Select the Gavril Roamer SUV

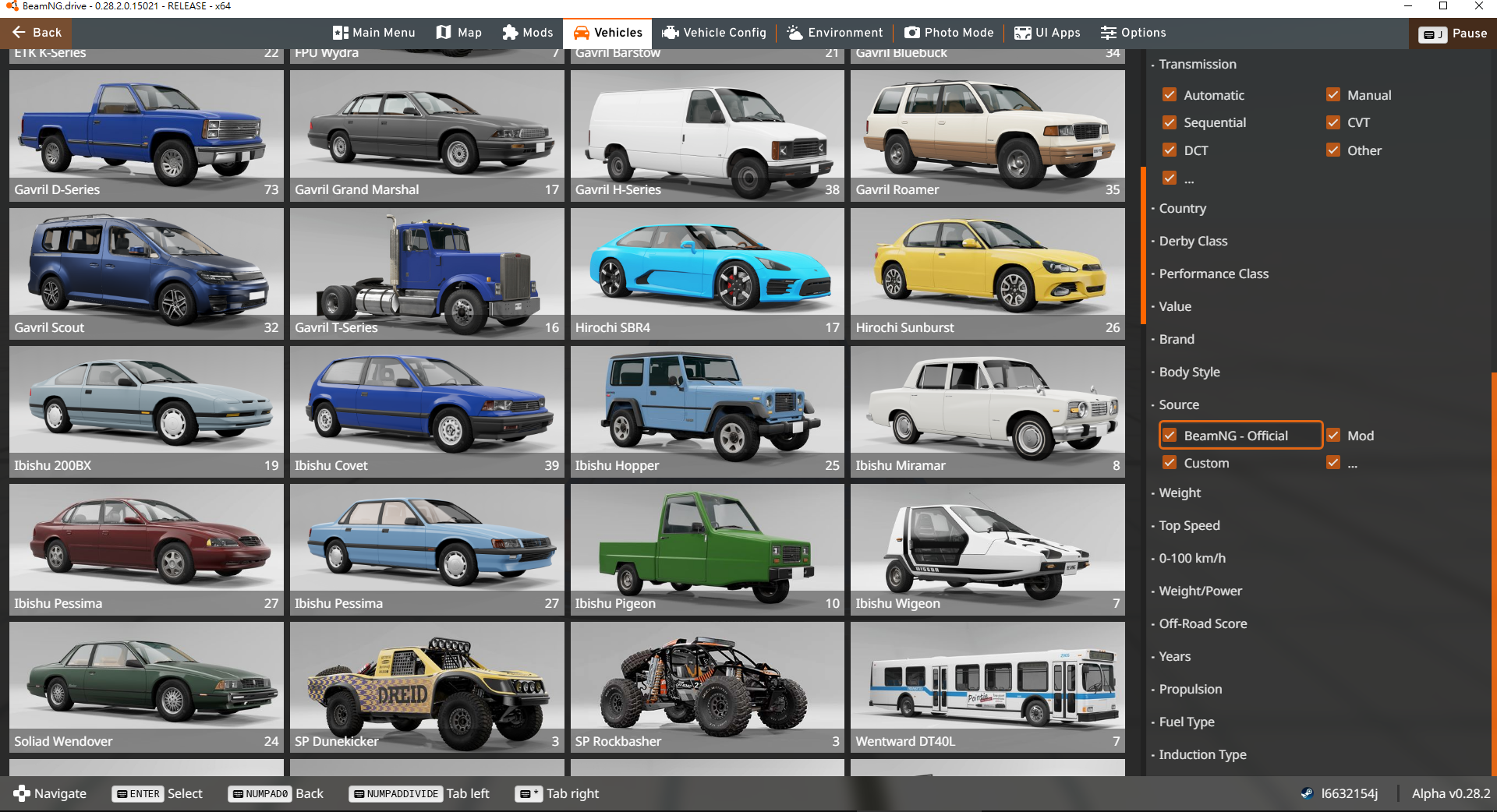coord(988,136)
